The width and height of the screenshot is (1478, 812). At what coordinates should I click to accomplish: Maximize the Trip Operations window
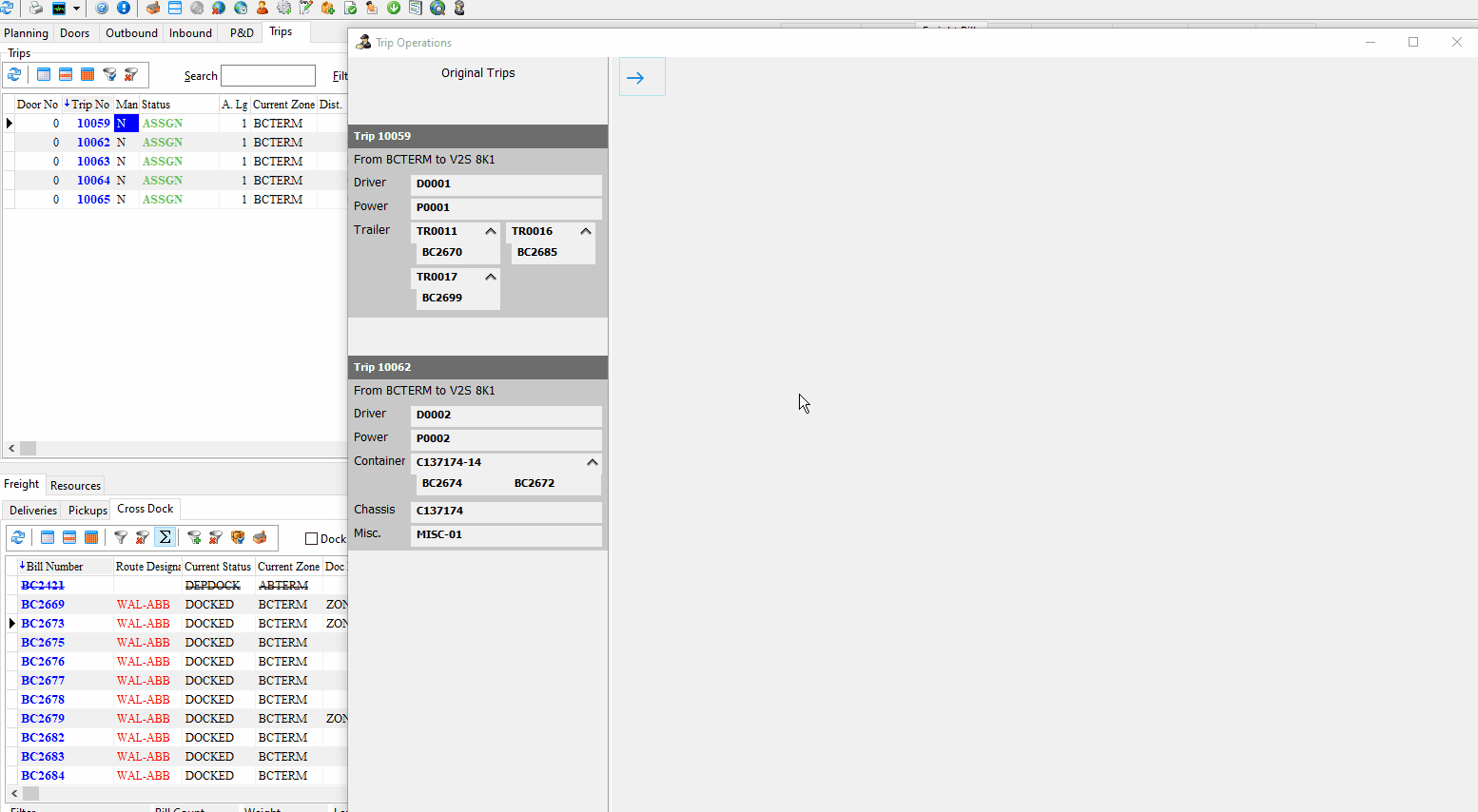[x=1413, y=42]
